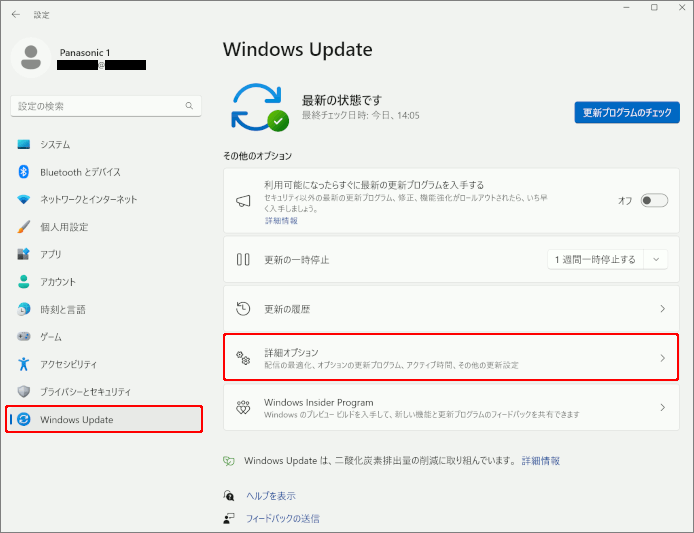Click 更新プログラムのチェック button
This screenshot has width=694, height=533.
[627, 112]
